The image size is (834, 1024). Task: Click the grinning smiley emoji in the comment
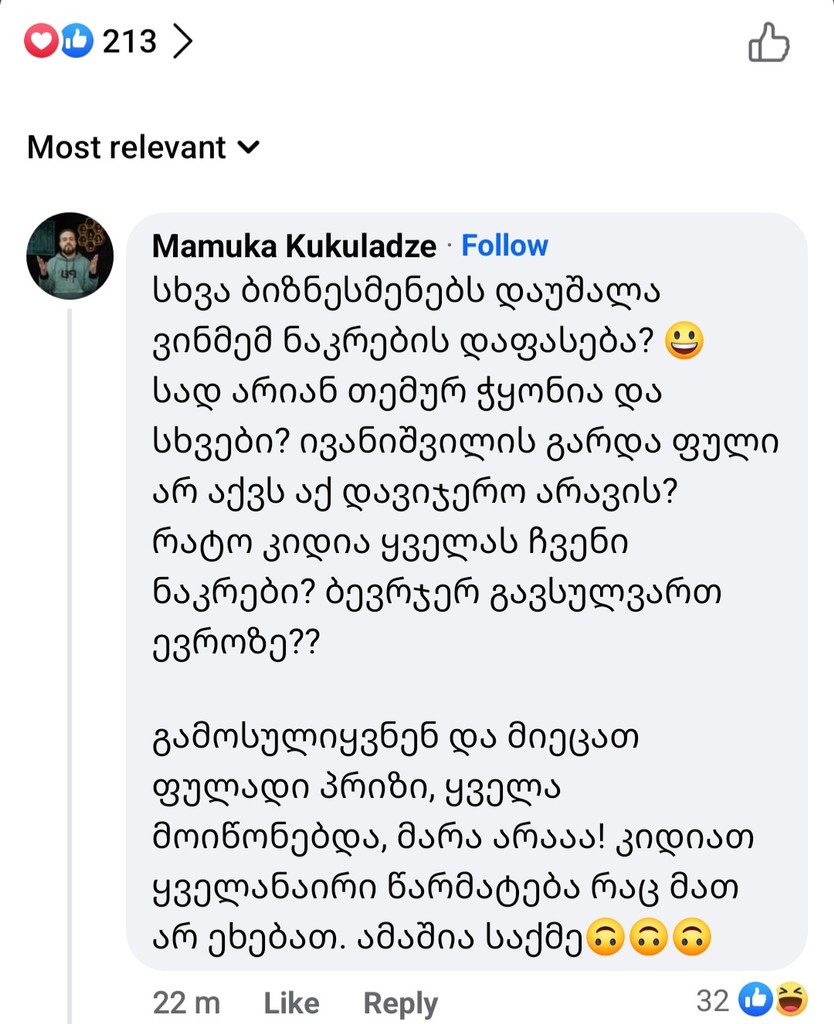683,342
